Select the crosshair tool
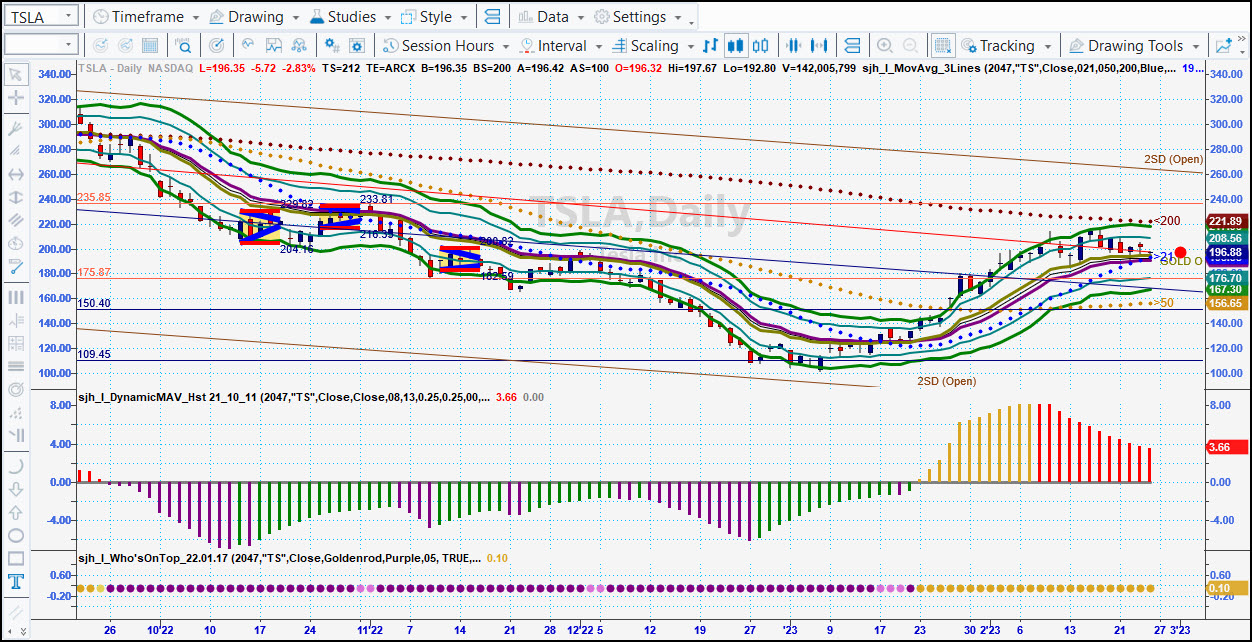1252x642 pixels. [x=16, y=98]
